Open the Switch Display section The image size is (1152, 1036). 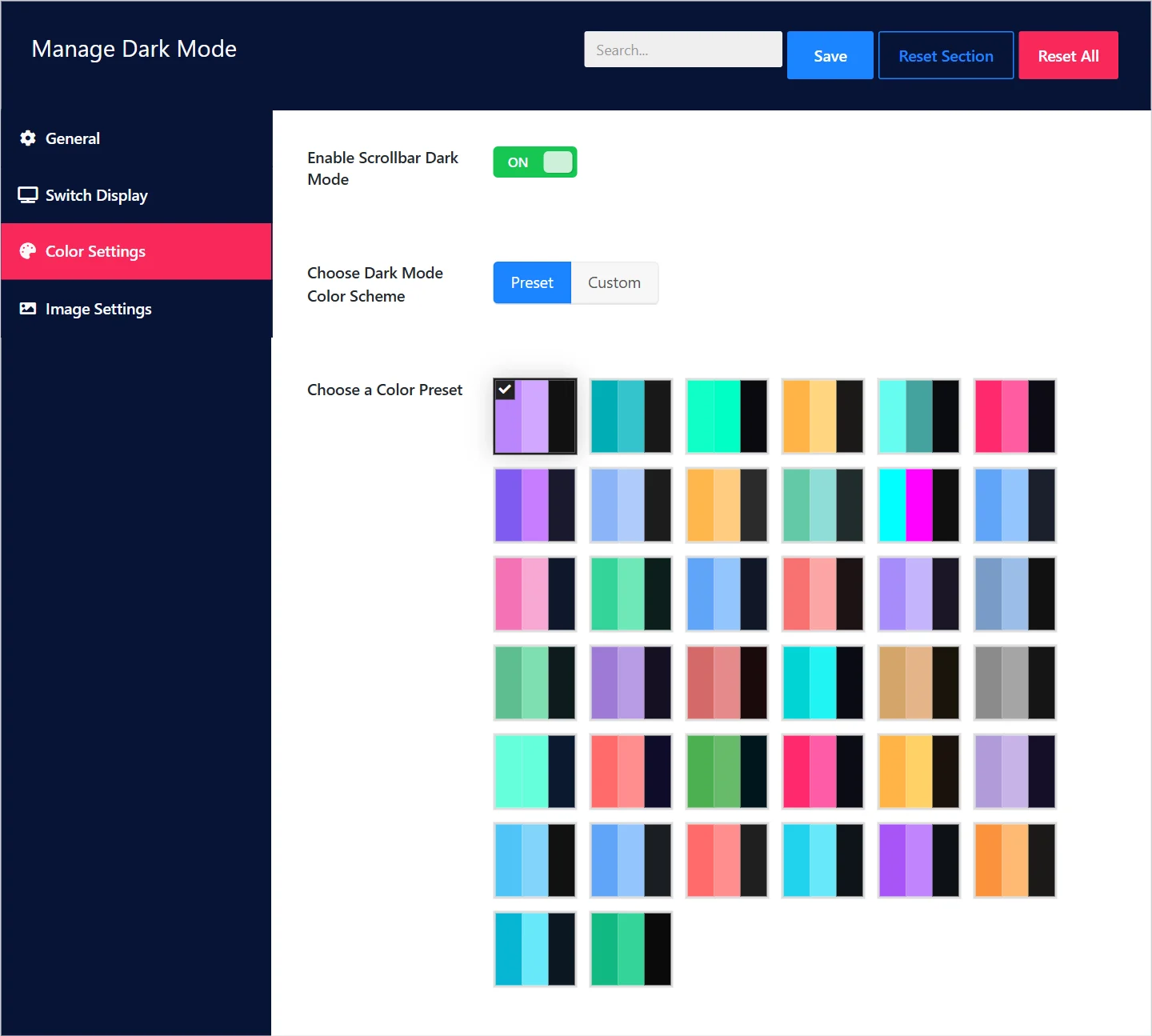click(x=137, y=195)
